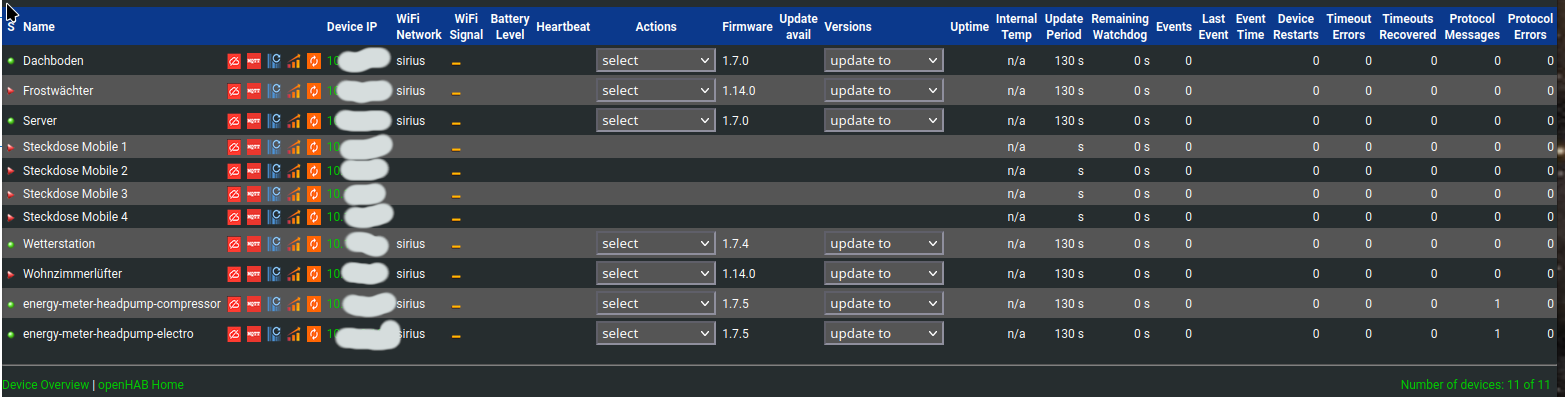The height and width of the screenshot is (397, 1565).
Task: Click the orange refresh icon for Dachboden
Action: (x=314, y=61)
